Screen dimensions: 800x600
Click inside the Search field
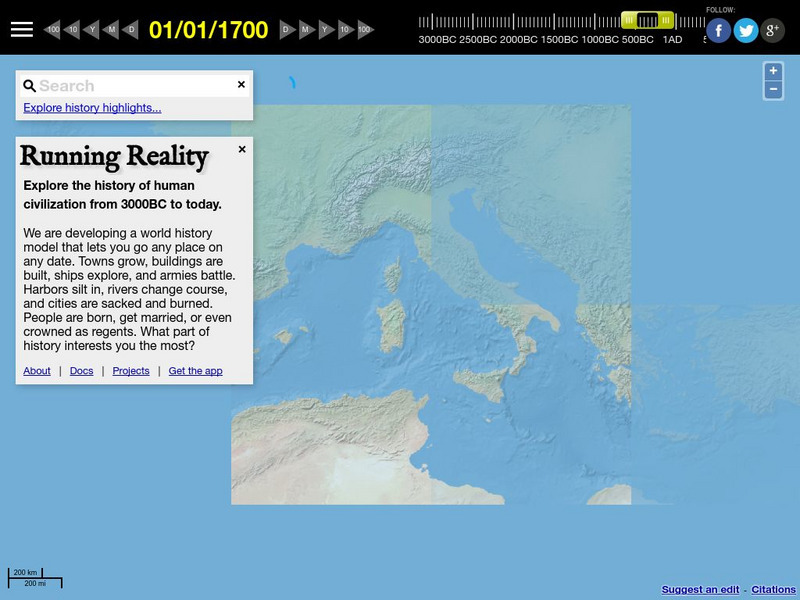coord(130,85)
